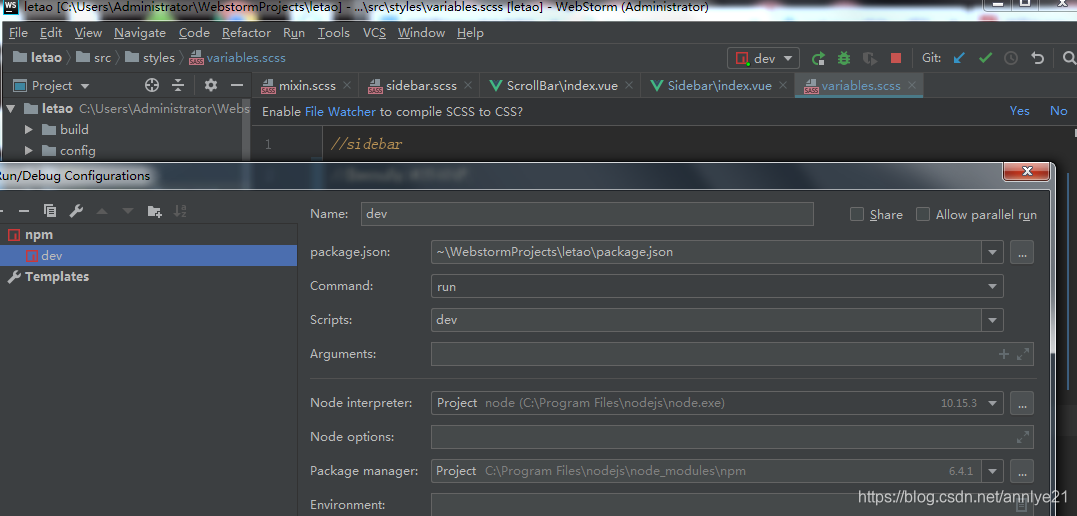Image resolution: width=1077 pixels, height=516 pixels.
Task: Select the dev configuration in the tree
Action: (148, 256)
